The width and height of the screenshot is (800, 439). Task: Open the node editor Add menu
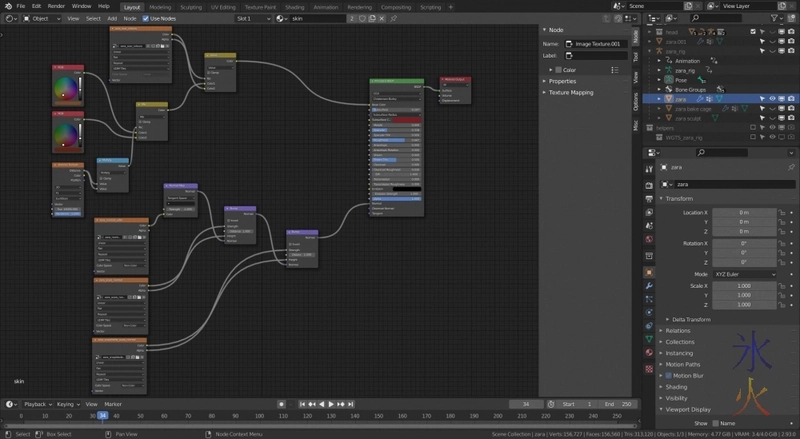[112, 18]
